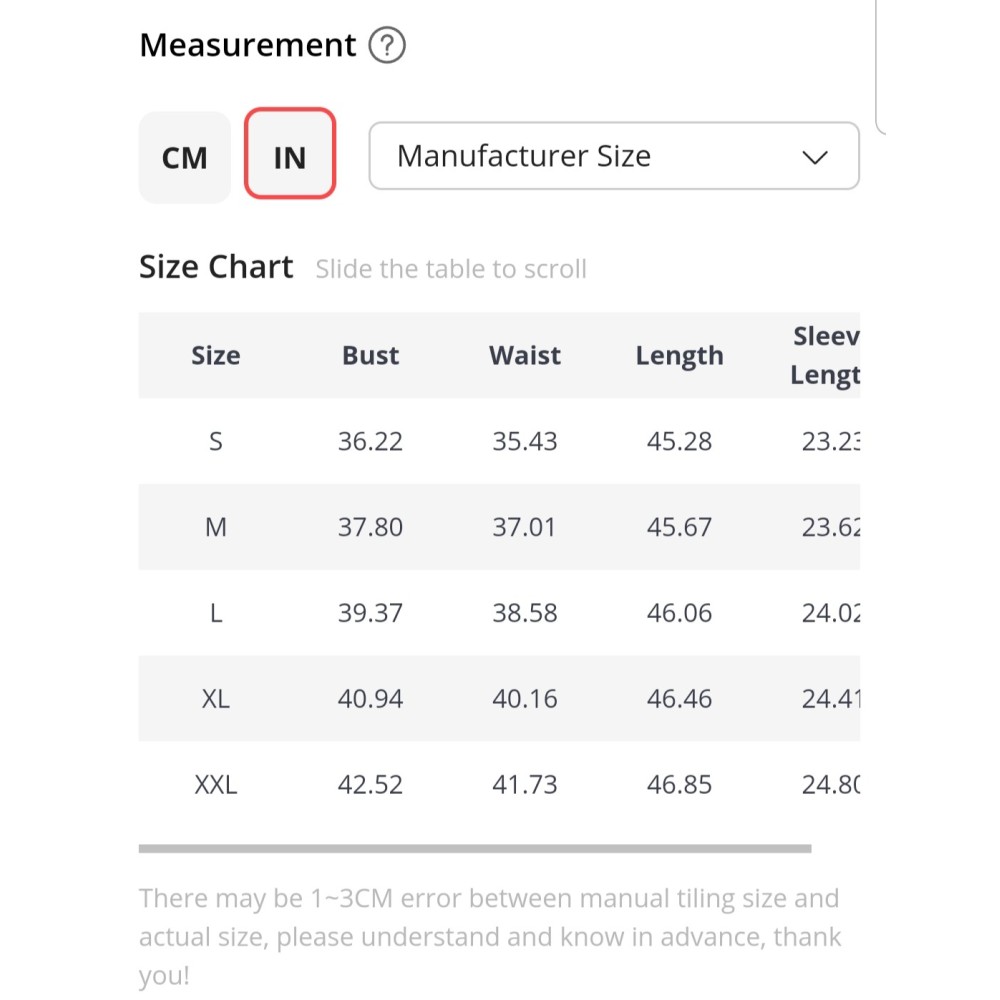The height and width of the screenshot is (1000, 1000).
Task: Click the dropdown chevron arrow
Action: click(815, 157)
